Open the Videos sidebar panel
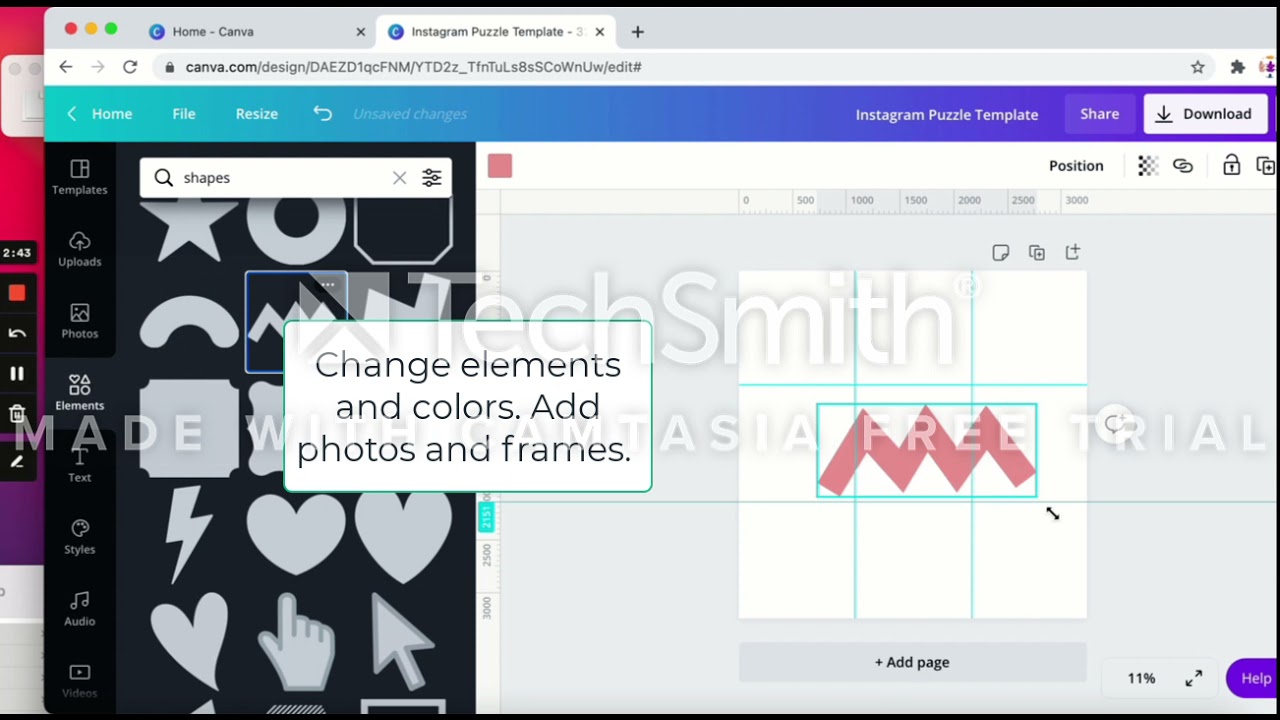Viewport: 1280px width, 720px height. [x=80, y=681]
